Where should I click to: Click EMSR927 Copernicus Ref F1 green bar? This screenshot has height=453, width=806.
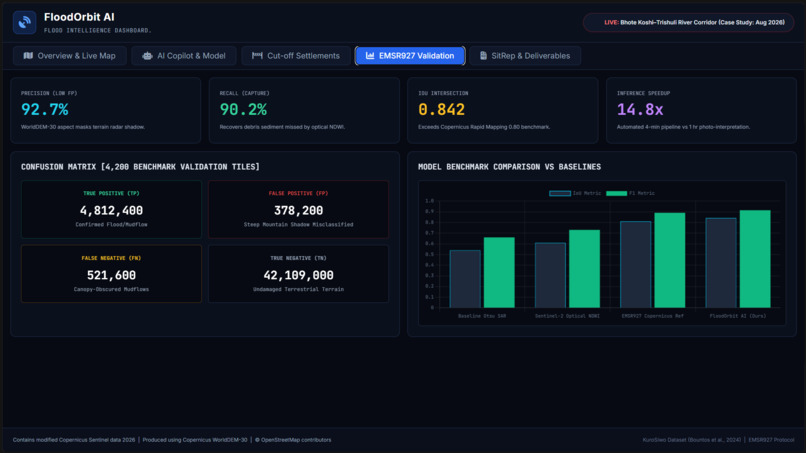pos(670,260)
